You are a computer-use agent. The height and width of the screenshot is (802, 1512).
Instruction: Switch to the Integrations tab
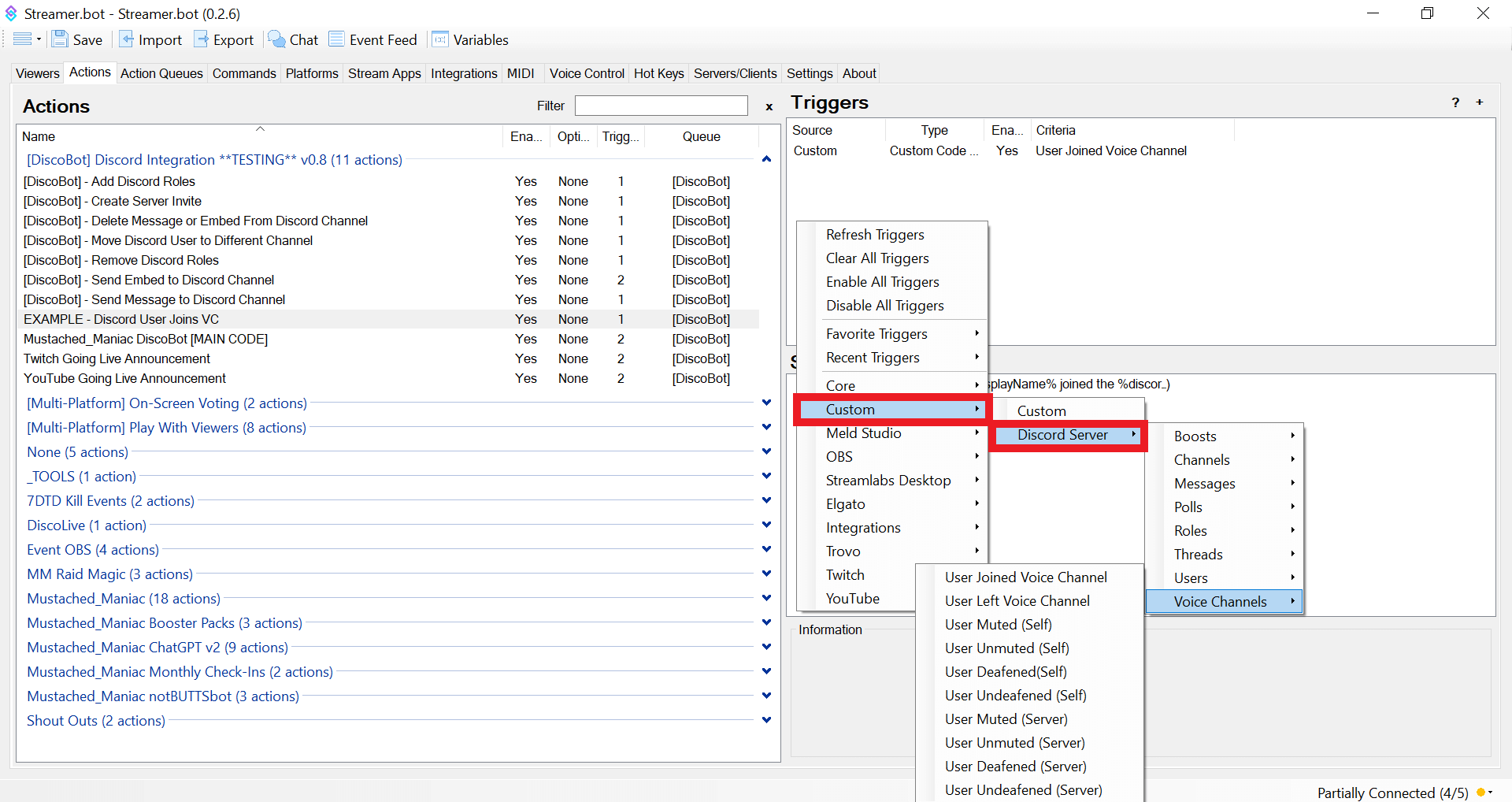pyautogui.click(x=464, y=73)
